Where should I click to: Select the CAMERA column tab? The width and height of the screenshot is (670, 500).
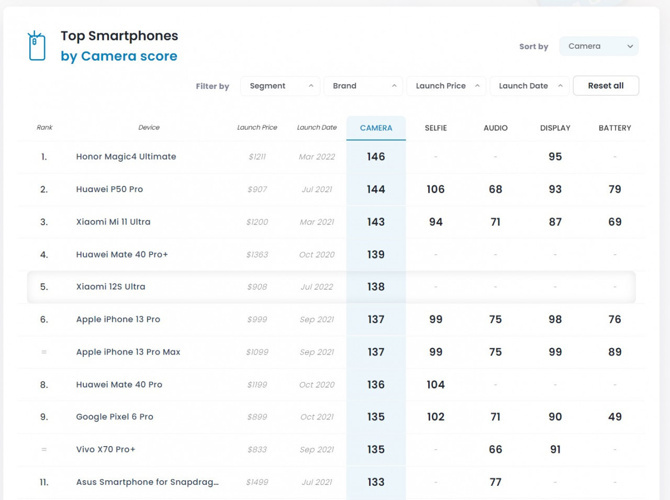[376, 128]
